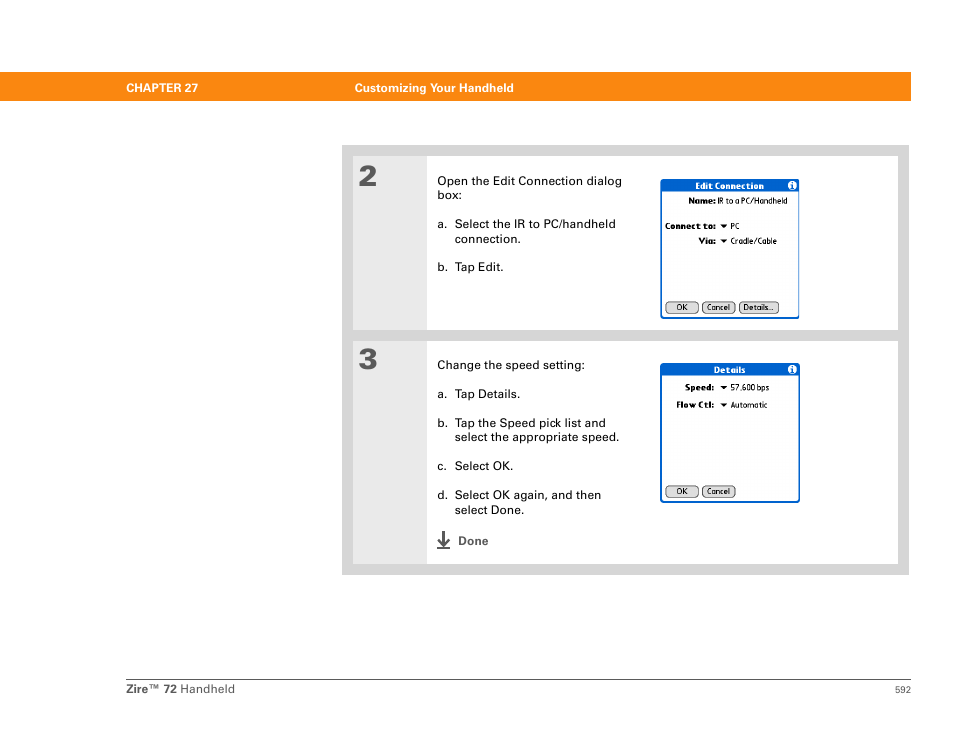Click the CHAPTER 27 header text
This screenshot has height=738, width=954.
162,88
